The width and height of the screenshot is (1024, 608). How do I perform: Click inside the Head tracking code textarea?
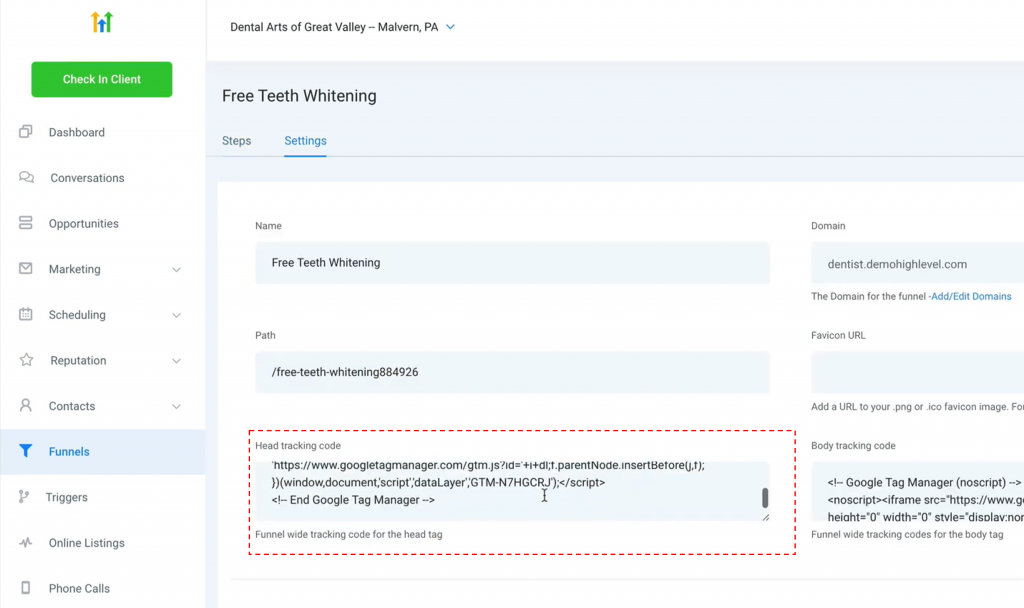512,491
